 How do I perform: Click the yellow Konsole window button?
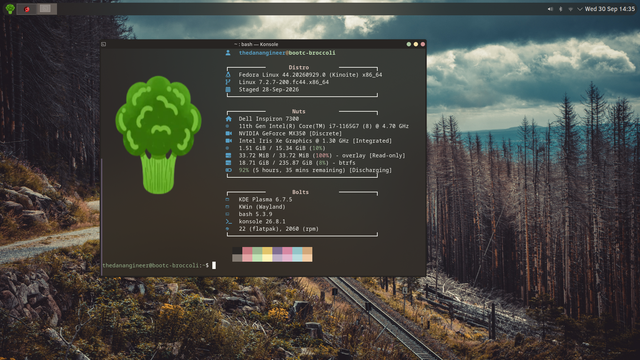pos(416,44)
